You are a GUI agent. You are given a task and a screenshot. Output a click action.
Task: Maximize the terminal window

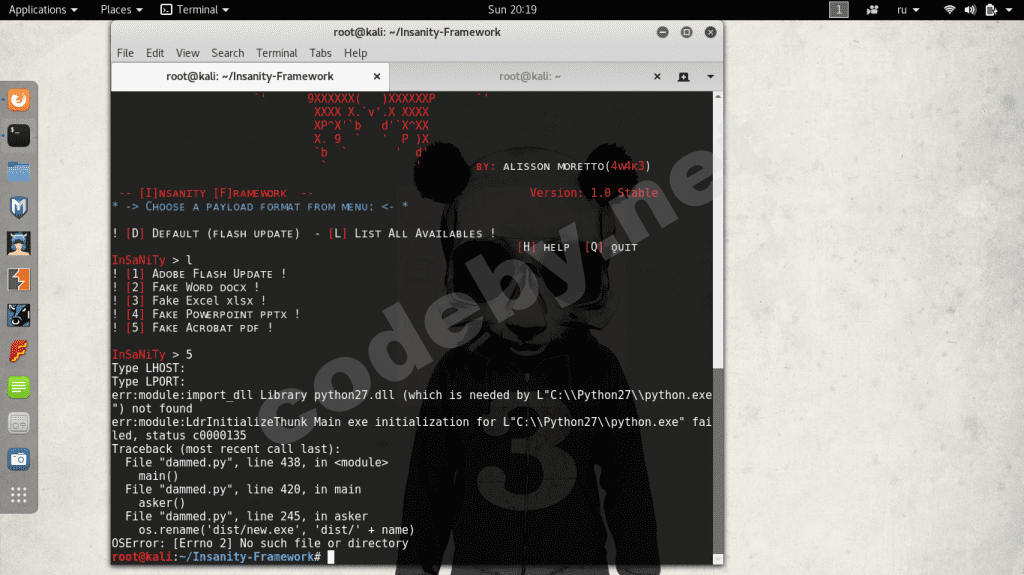(686, 32)
